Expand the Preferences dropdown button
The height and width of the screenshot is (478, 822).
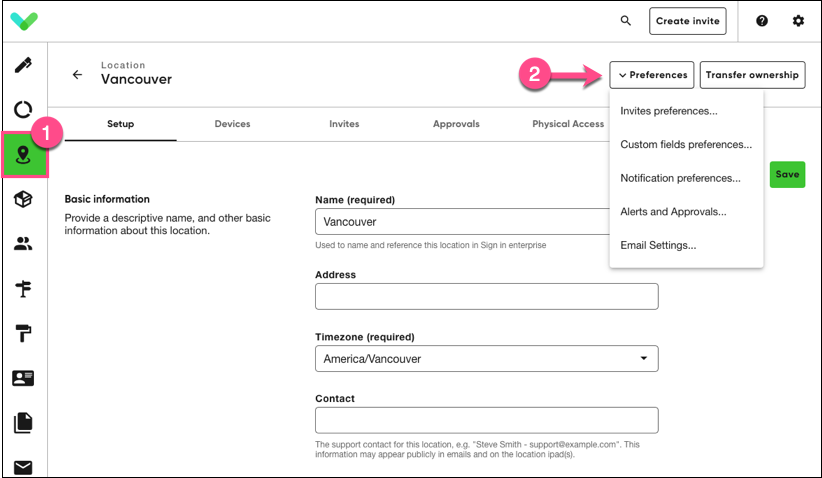pos(652,75)
